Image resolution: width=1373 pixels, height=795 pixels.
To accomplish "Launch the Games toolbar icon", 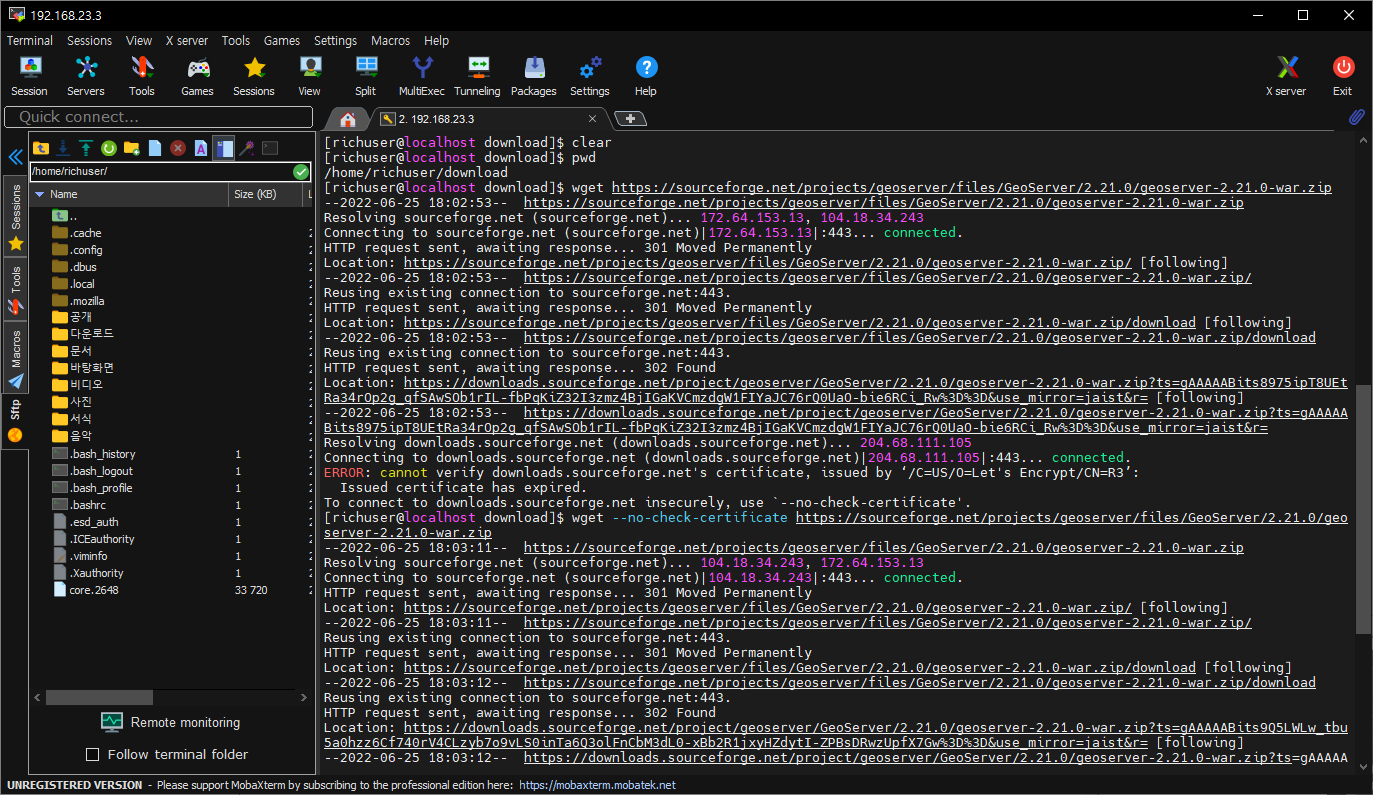I will pos(197,76).
